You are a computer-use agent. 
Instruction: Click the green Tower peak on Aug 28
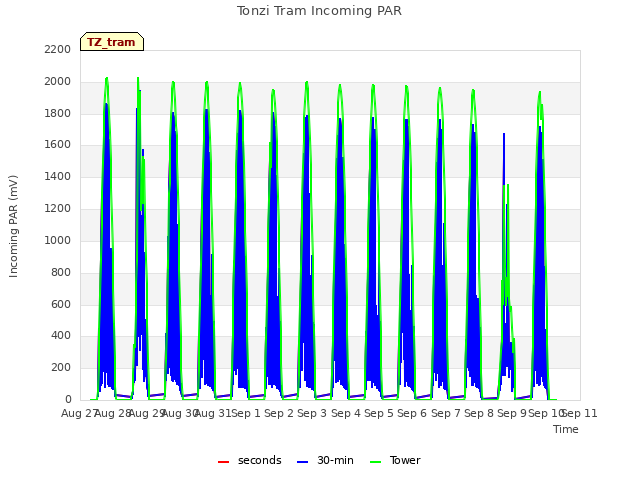coord(107,78)
